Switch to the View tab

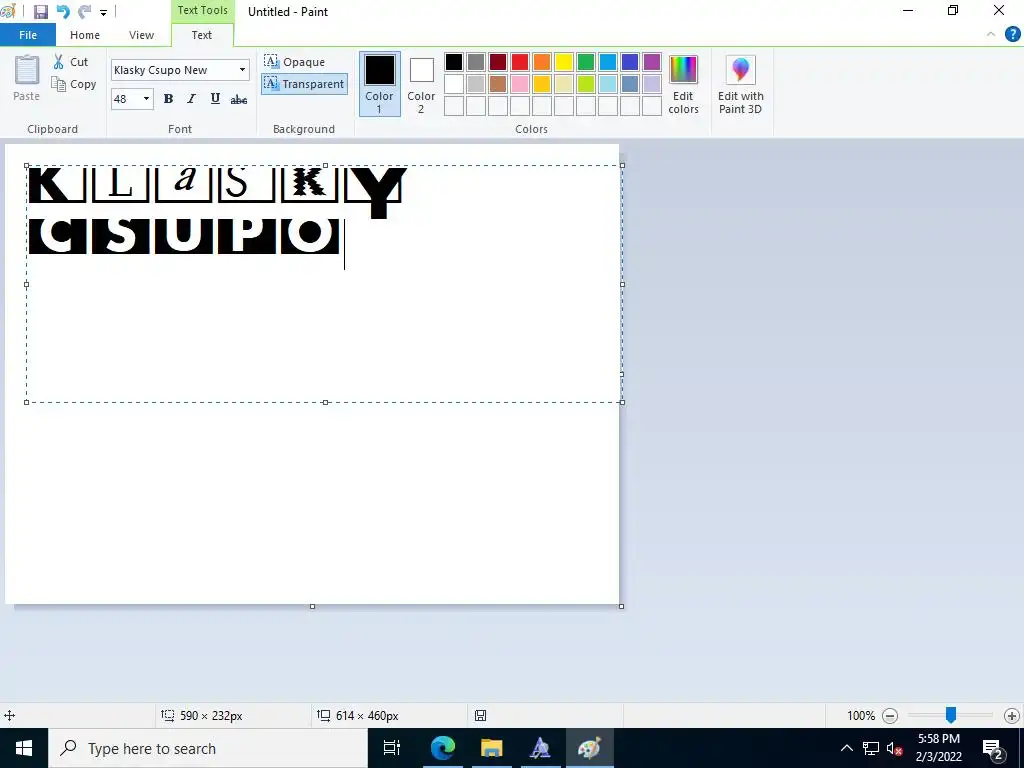coord(141,35)
